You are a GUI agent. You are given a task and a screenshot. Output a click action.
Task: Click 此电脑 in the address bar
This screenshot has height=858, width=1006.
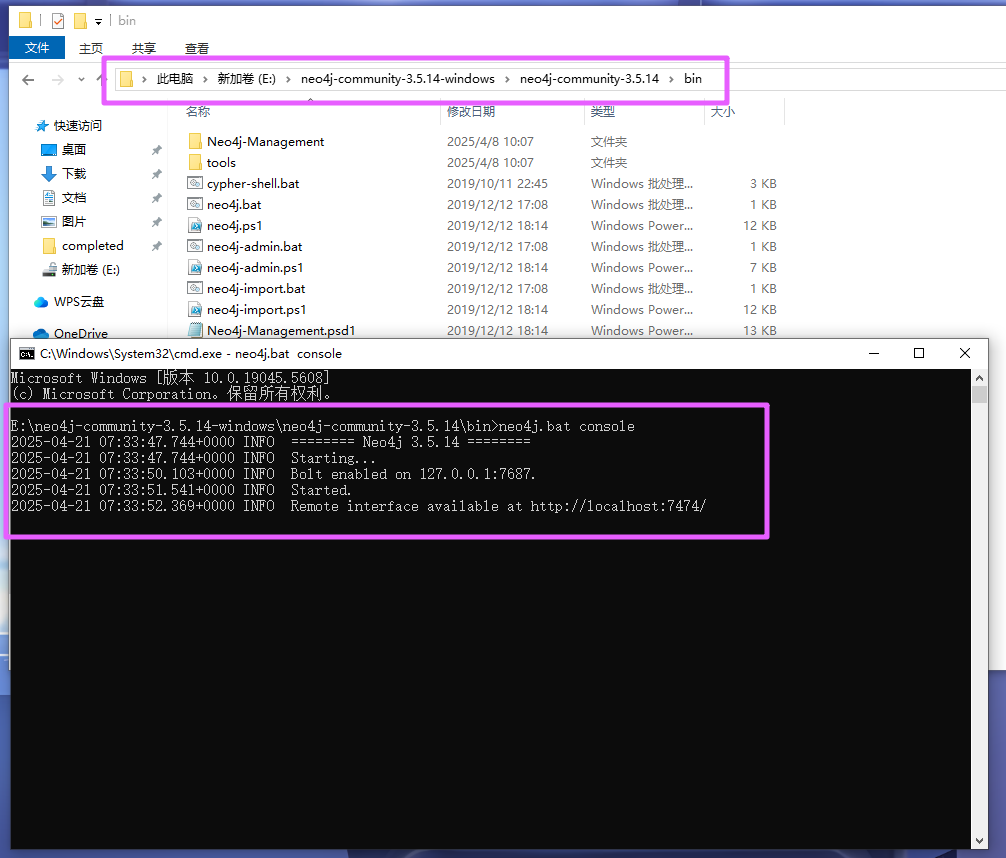coord(175,79)
